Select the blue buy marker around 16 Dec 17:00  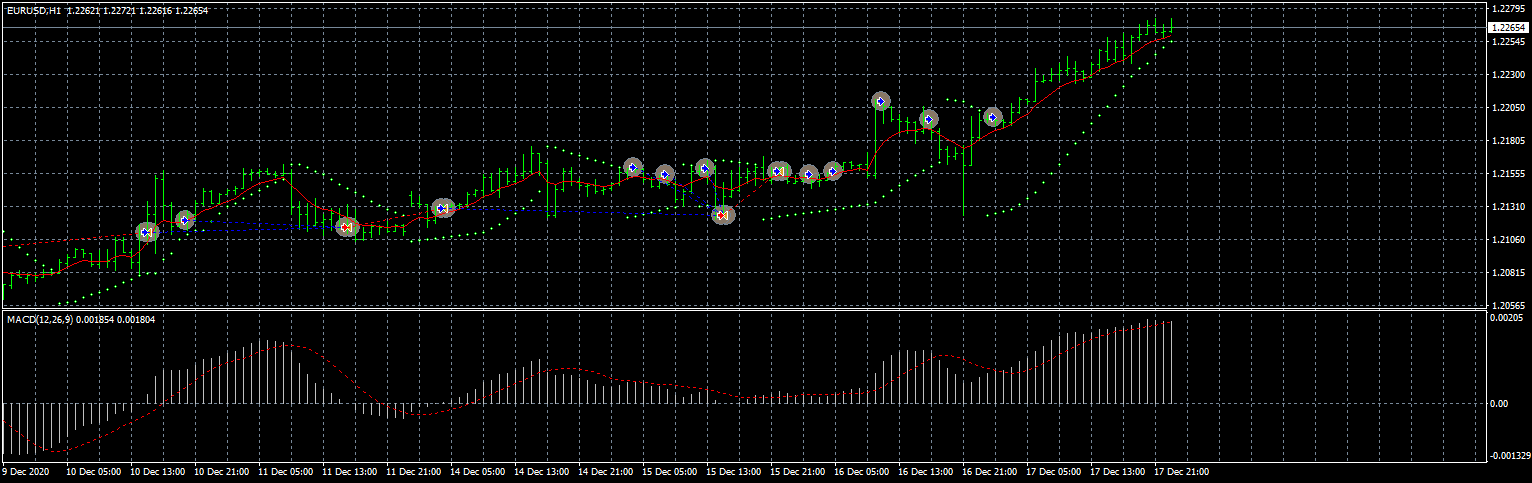(x=928, y=119)
